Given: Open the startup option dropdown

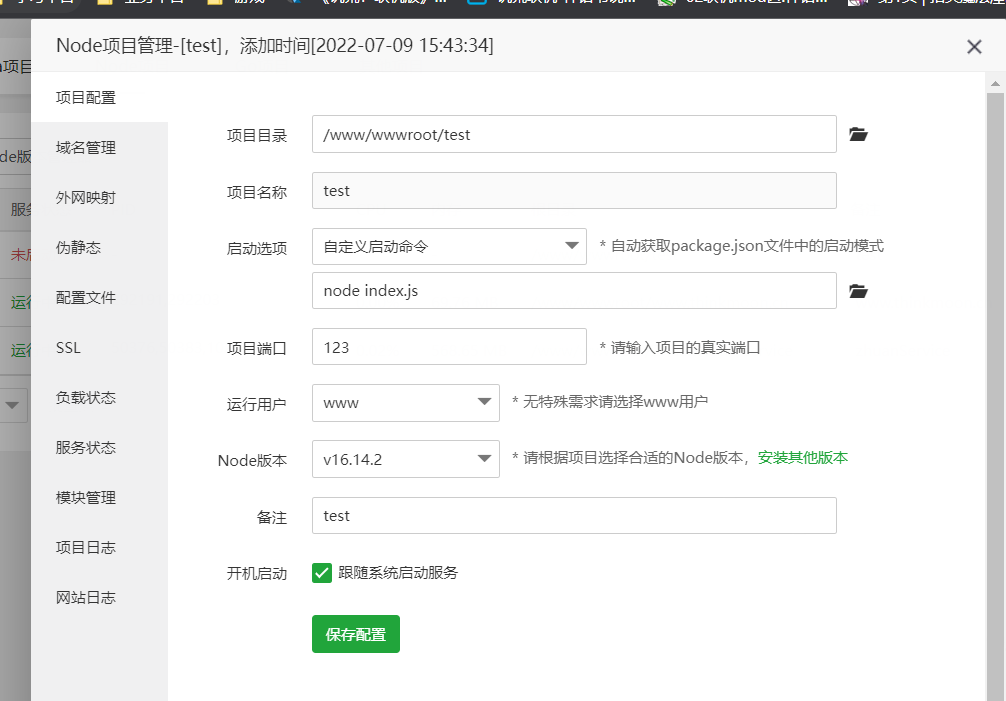Looking at the screenshot, I should click(x=449, y=246).
